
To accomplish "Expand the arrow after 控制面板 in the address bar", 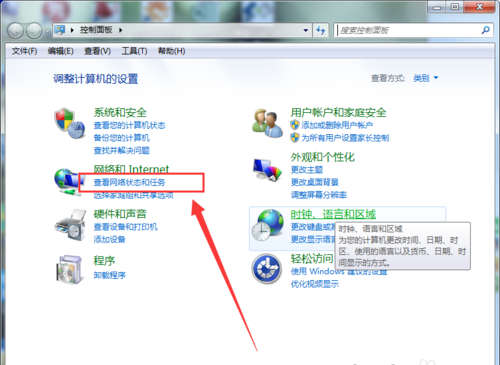I will (x=120, y=30).
